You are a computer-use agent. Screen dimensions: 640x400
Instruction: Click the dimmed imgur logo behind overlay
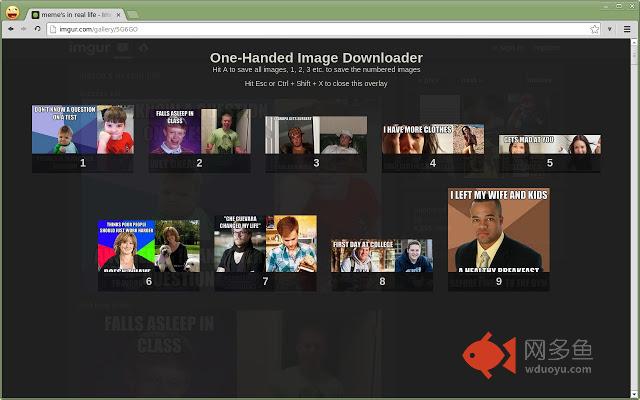90,48
